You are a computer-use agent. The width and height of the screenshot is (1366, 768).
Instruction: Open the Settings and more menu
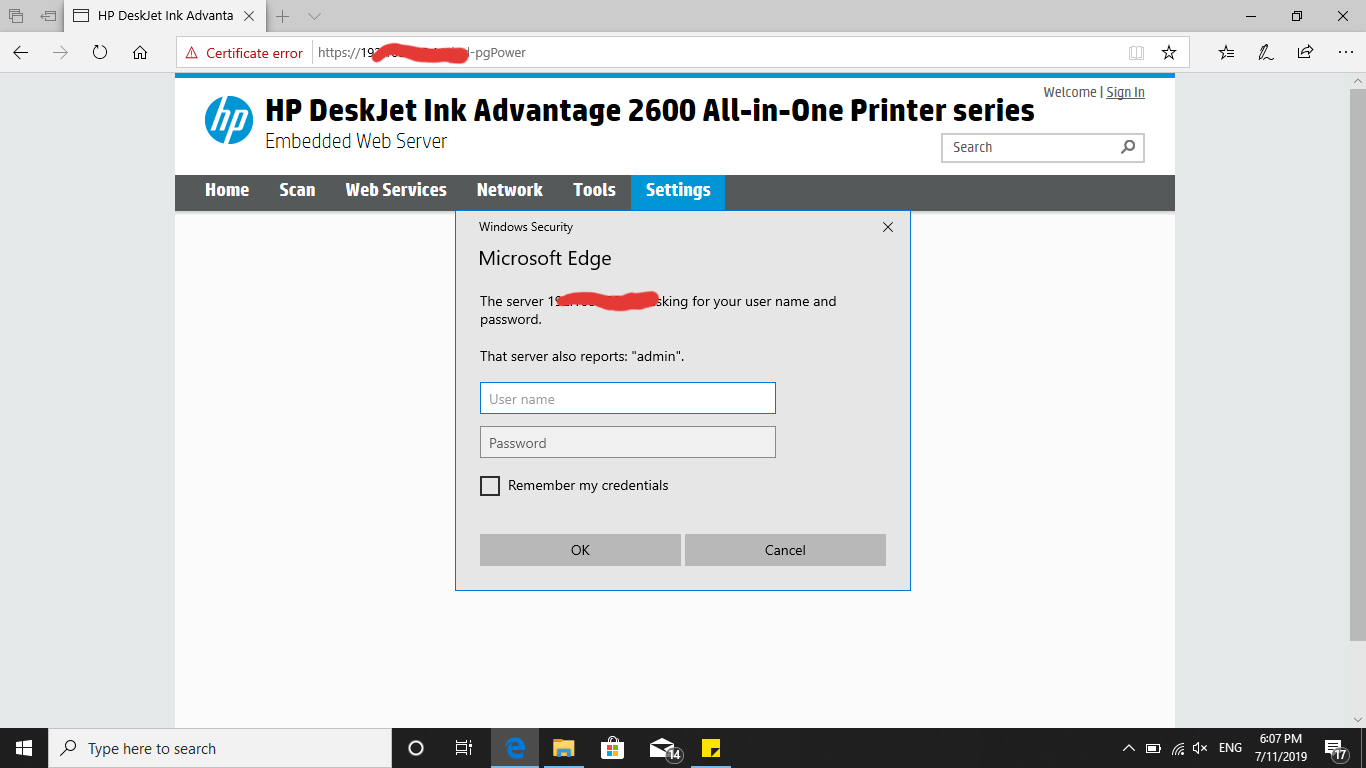[x=1345, y=52]
